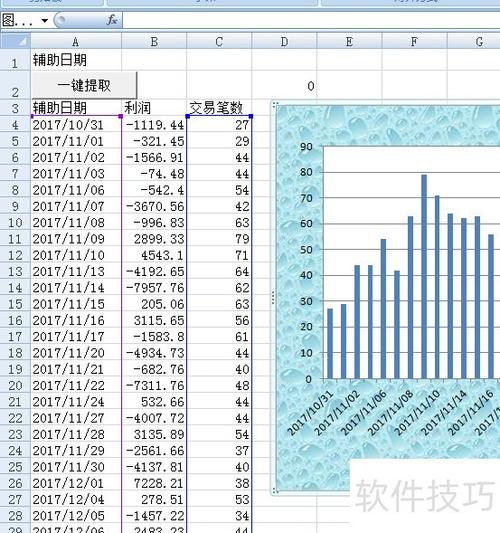Click date cell 2017/11/09
Image resolution: width=500 pixels, height=533 pixels.
click(x=76, y=239)
